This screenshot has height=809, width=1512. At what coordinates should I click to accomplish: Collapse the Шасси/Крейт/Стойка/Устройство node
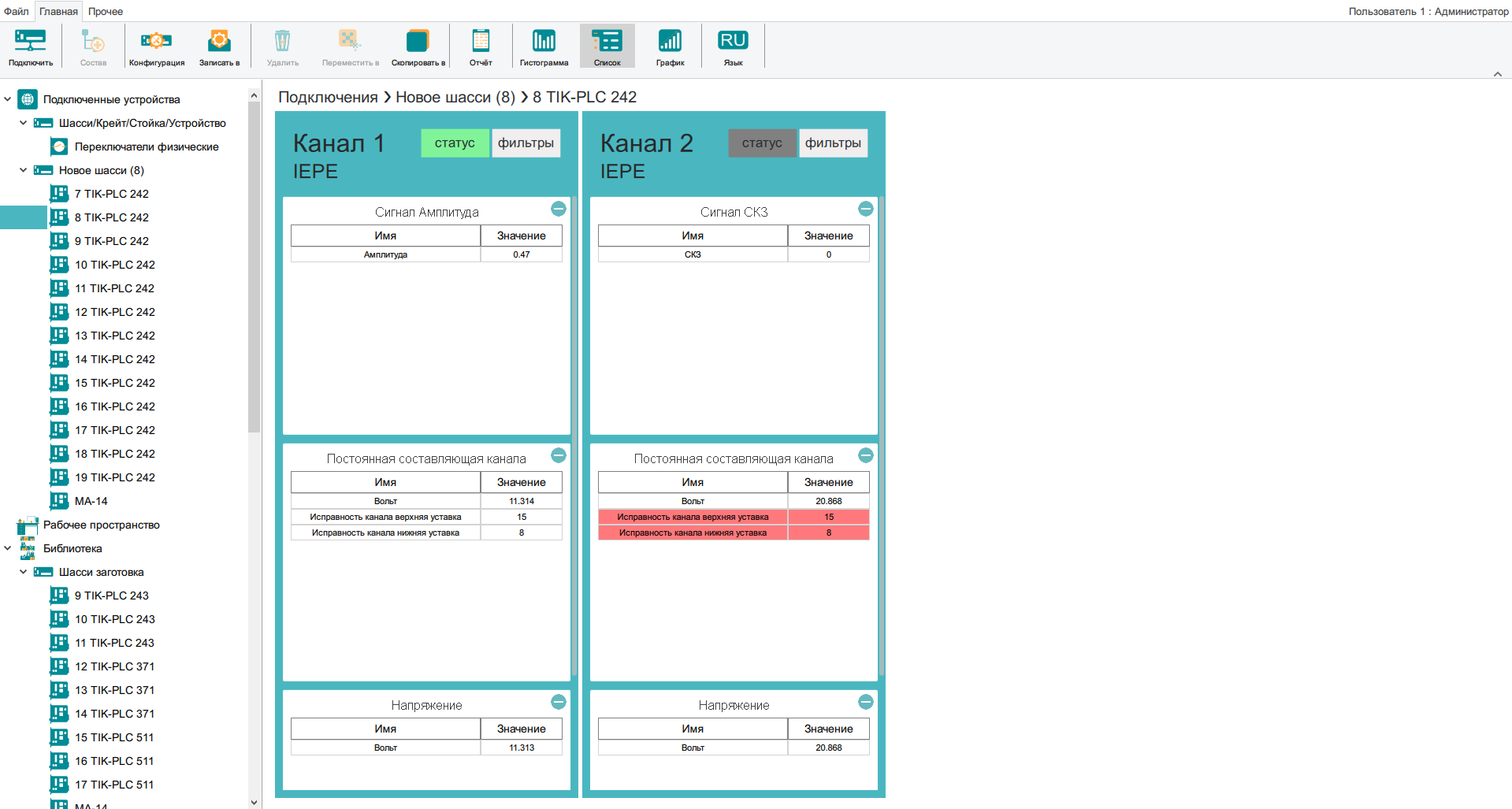tap(24, 123)
